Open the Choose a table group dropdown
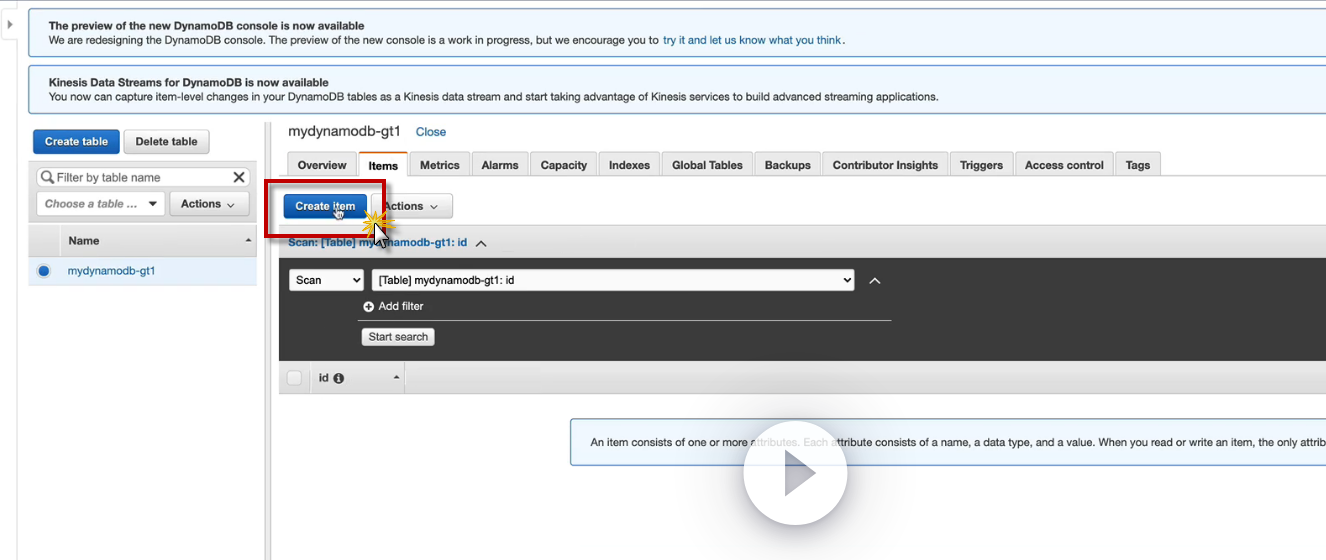1326x560 pixels. click(100, 204)
